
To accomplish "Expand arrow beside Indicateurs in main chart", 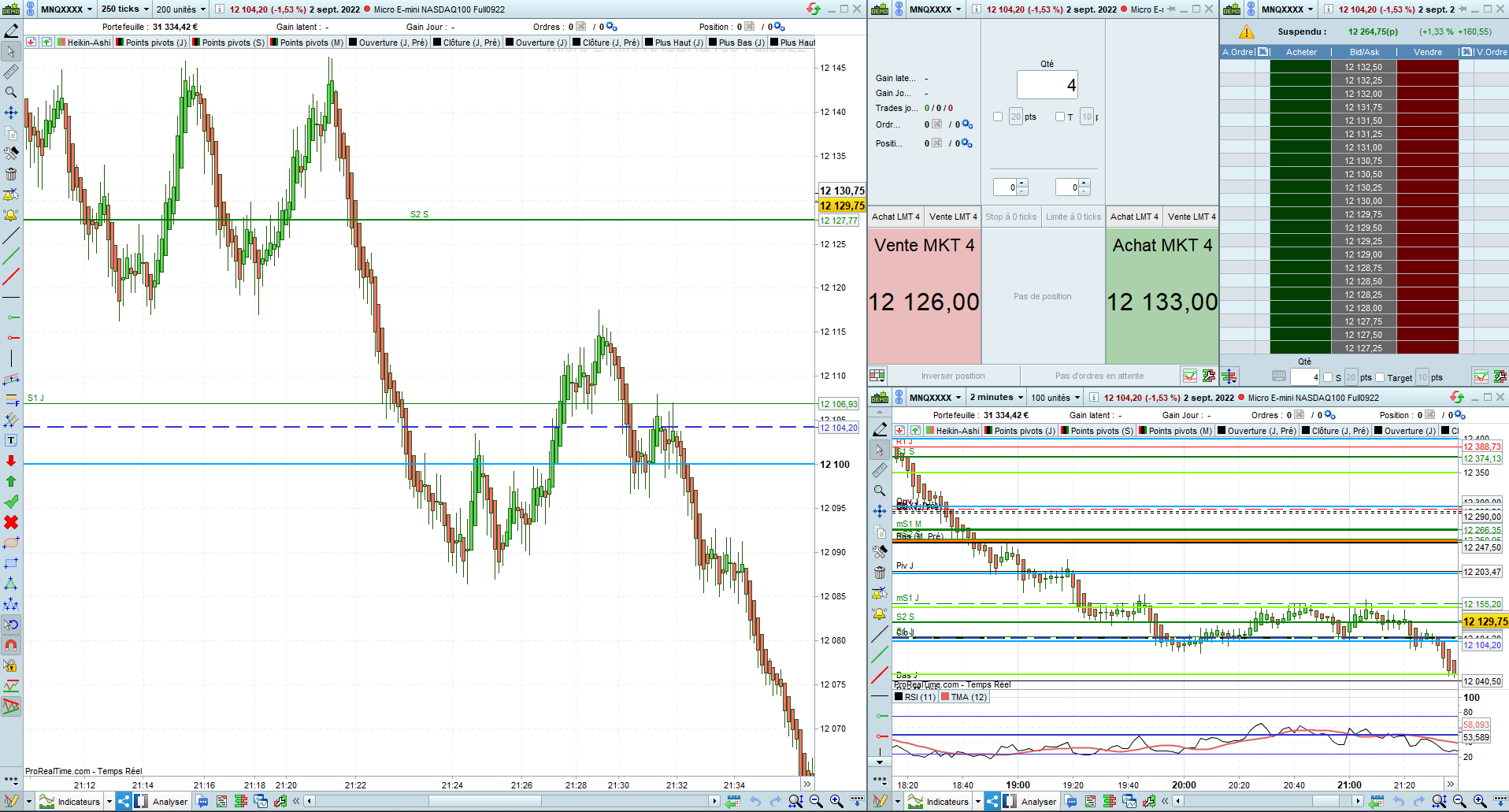I will 109,802.
